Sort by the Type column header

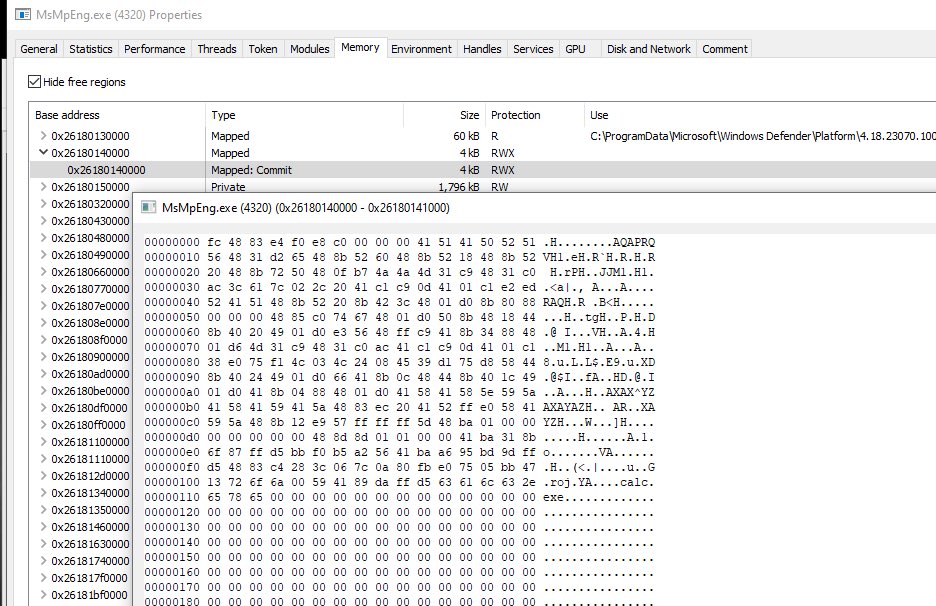[x=304, y=115]
